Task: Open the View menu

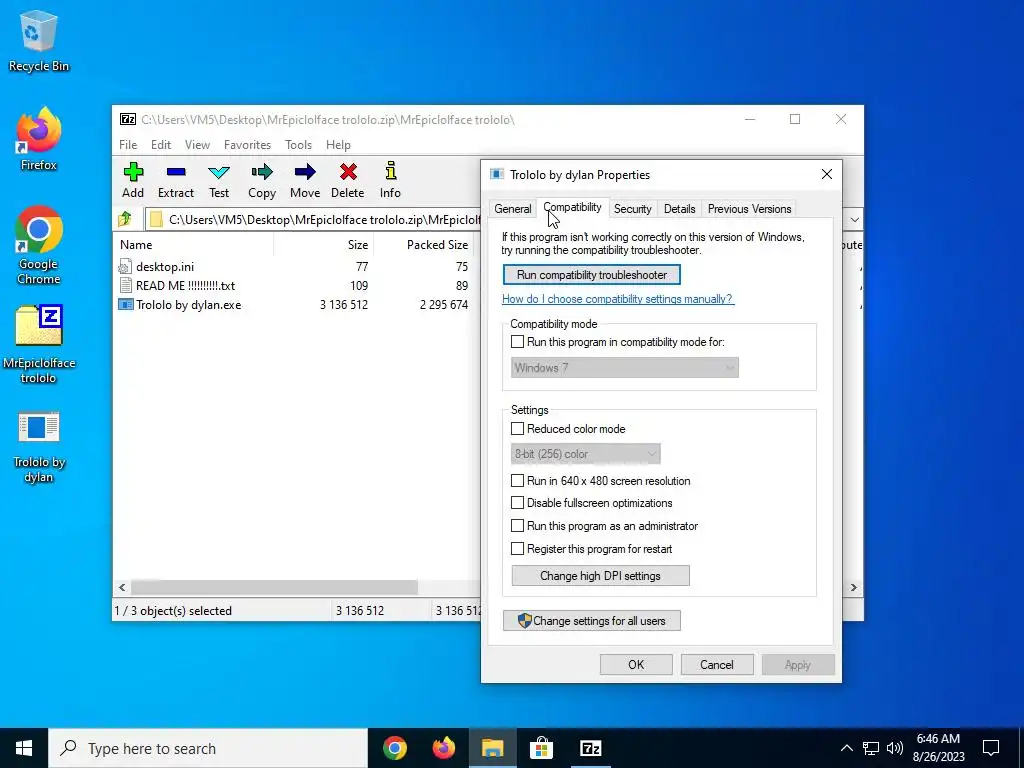Action: 197,145
